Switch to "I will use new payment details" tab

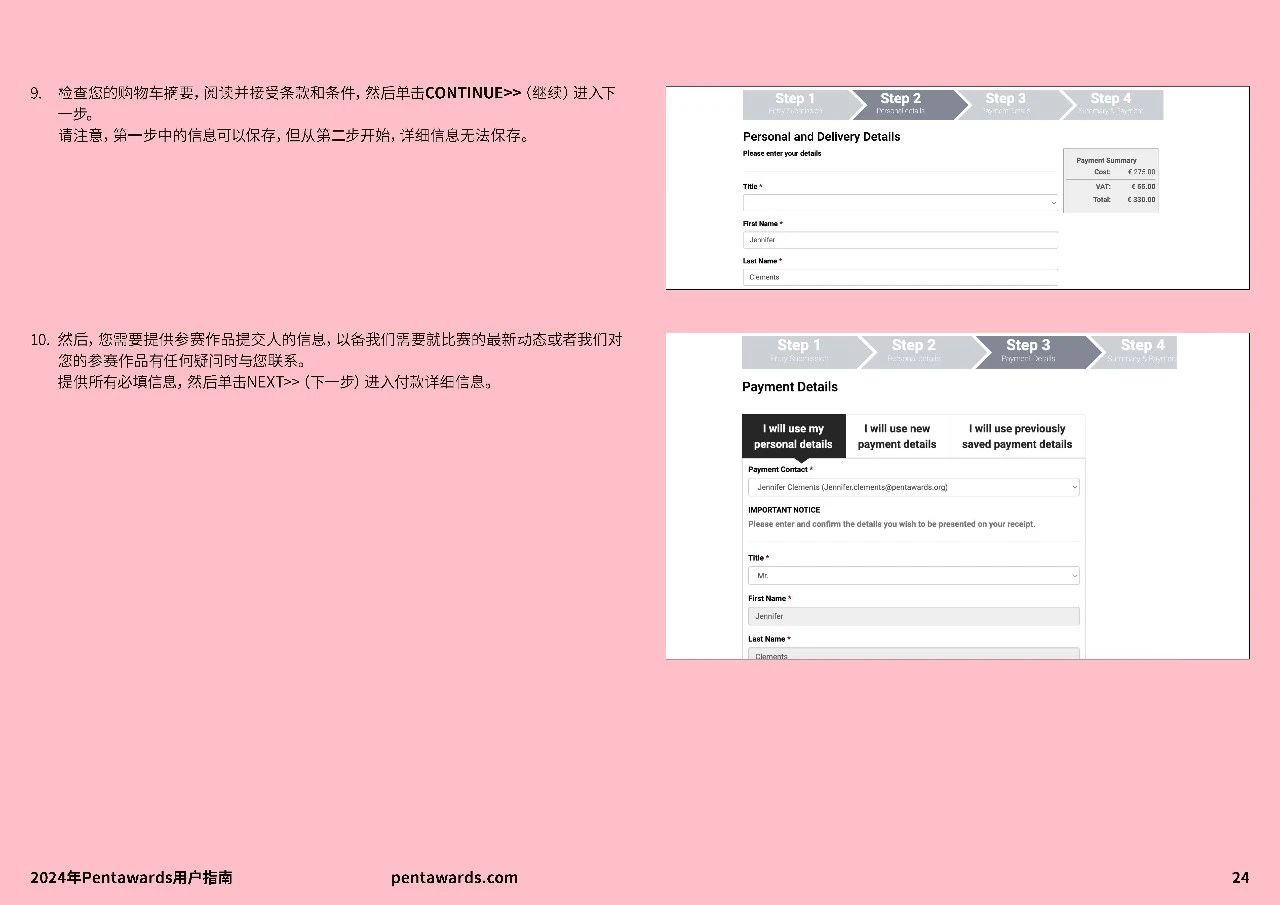[x=897, y=436]
